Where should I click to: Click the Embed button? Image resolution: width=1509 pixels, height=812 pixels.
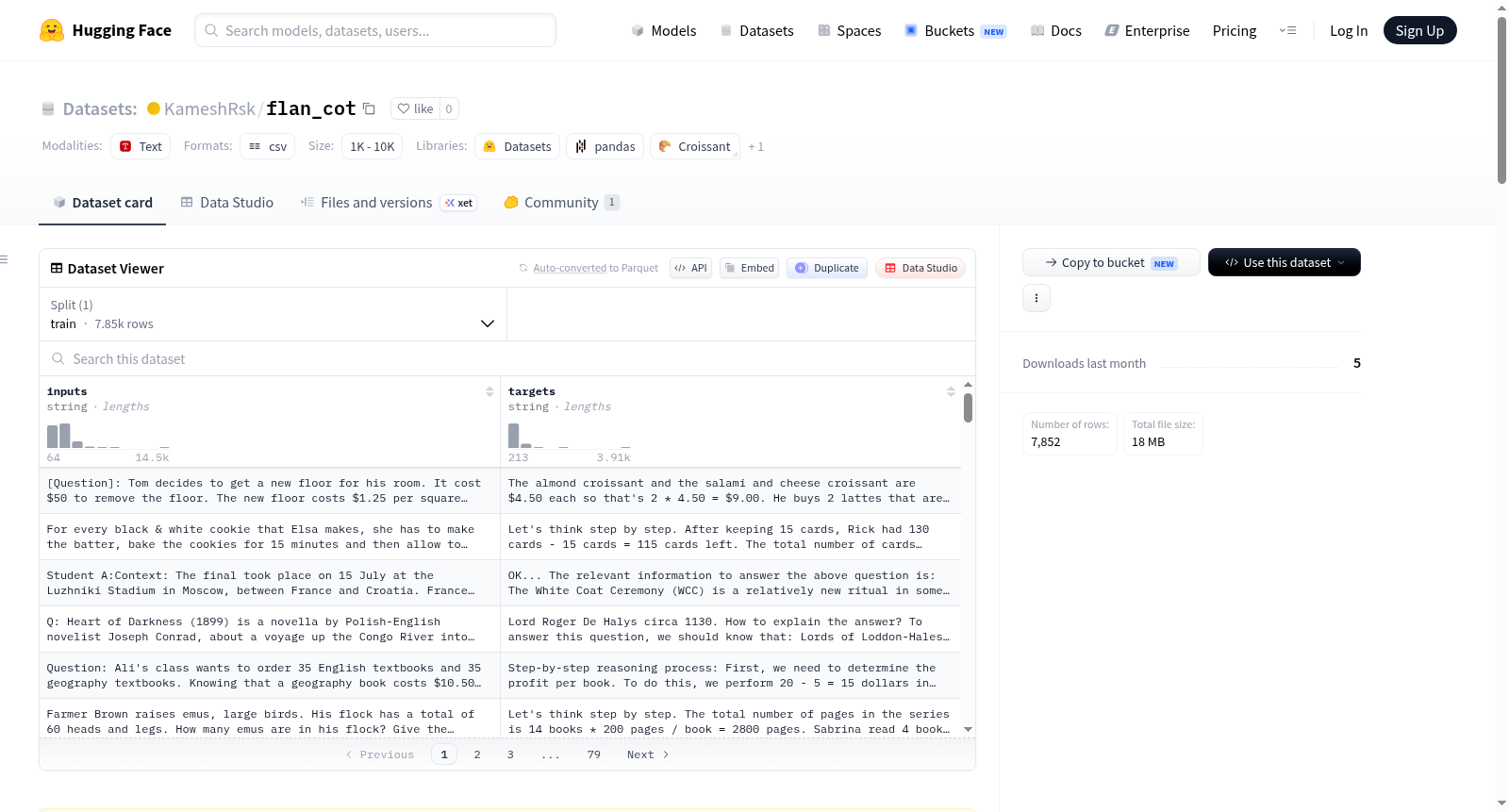tap(749, 268)
